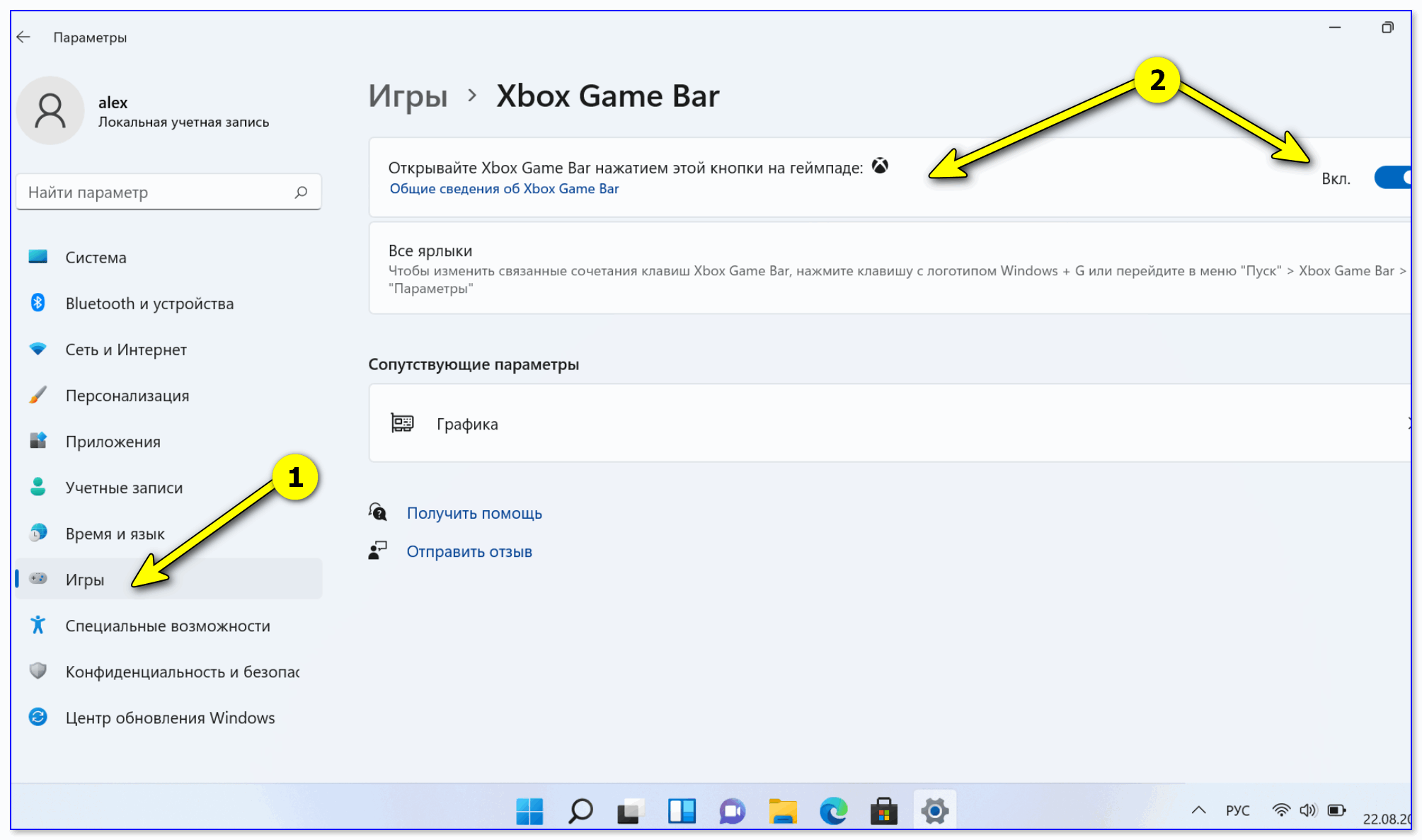The image size is (1422, 840).
Task: Show hidden tray icons chevron
Action: pos(1198,810)
